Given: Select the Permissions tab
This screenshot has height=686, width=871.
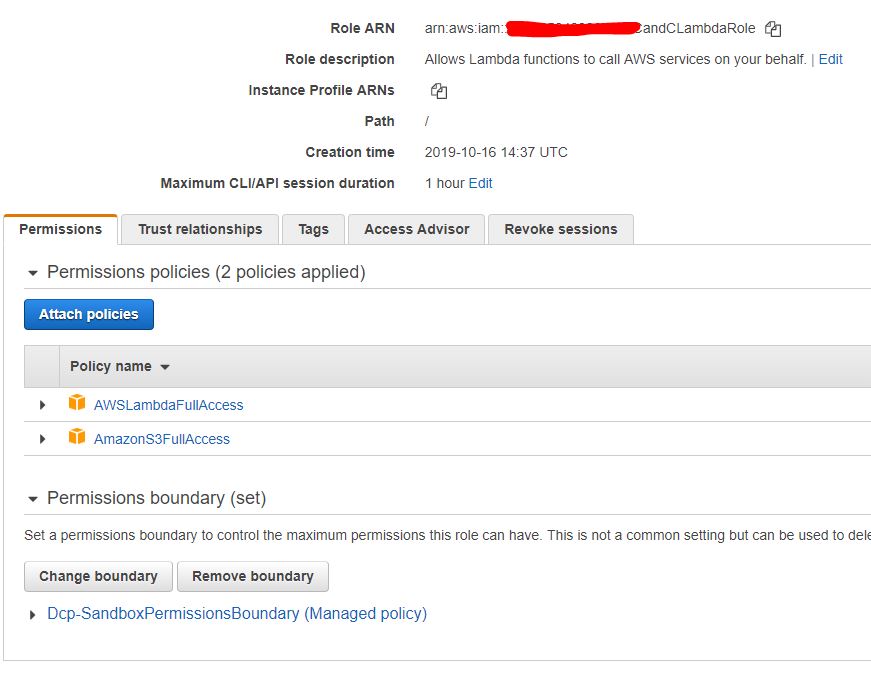Looking at the screenshot, I should click(60, 229).
